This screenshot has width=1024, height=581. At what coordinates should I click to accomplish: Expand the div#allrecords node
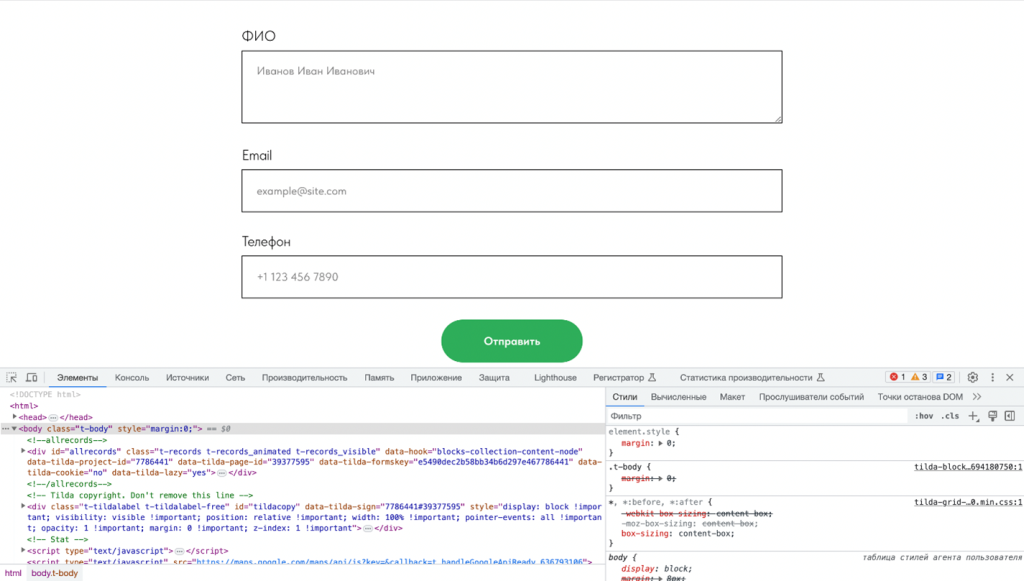(23, 451)
